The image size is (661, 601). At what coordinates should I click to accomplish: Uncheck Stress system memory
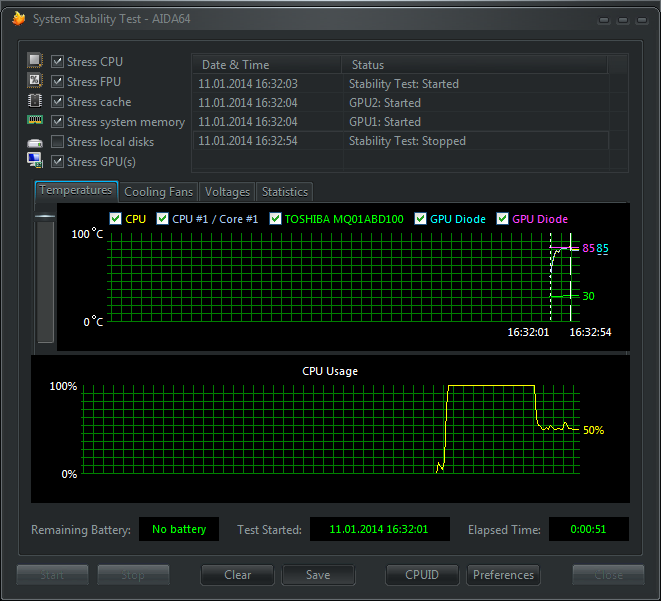[58, 122]
